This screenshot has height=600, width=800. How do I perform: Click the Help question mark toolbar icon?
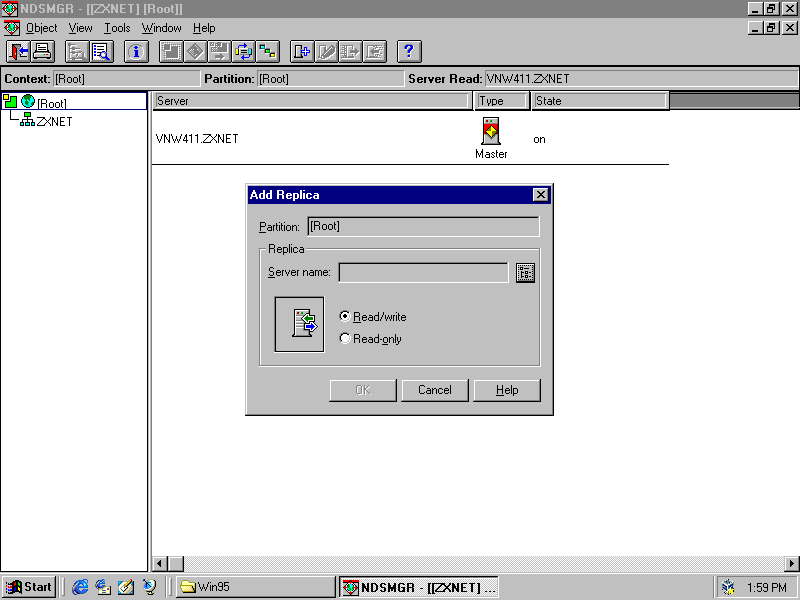pyautogui.click(x=409, y=52)
